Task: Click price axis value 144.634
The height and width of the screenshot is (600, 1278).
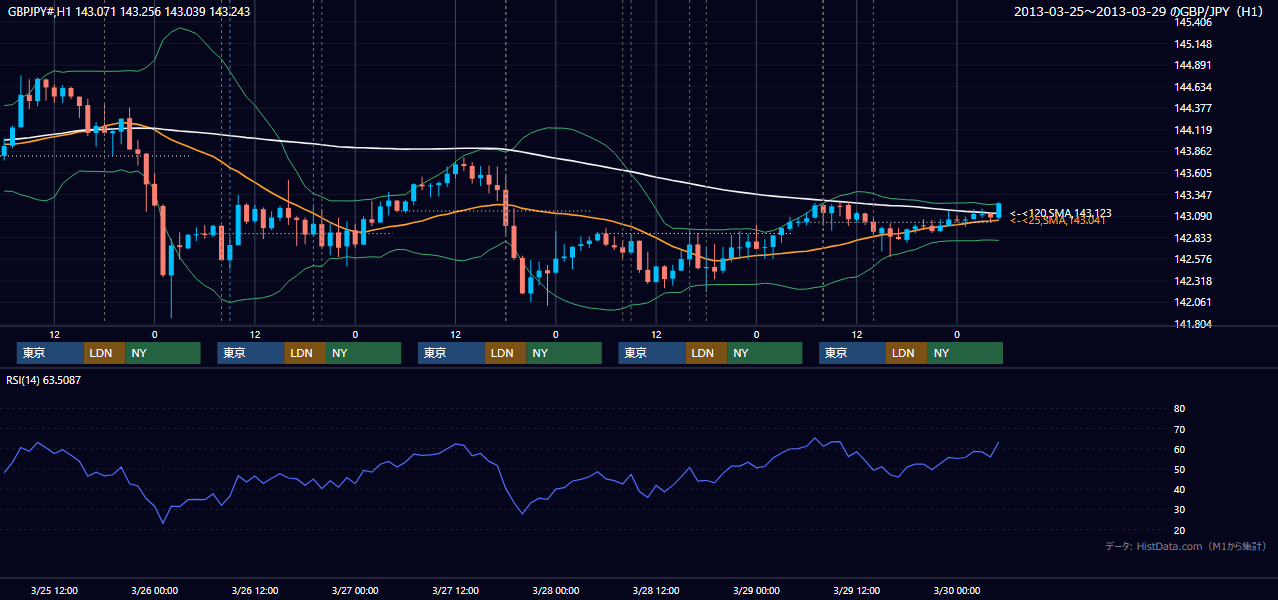Action: point(1193,87)
